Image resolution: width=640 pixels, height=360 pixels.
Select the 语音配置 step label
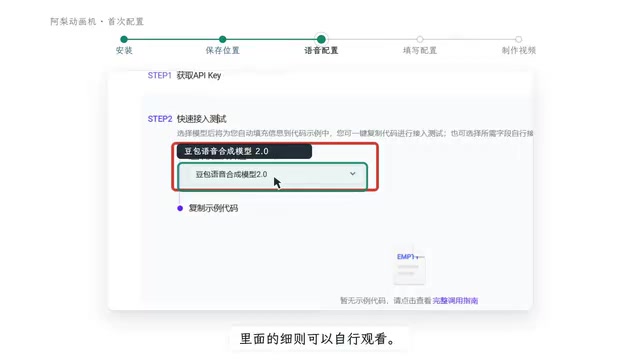click(321, 51)
